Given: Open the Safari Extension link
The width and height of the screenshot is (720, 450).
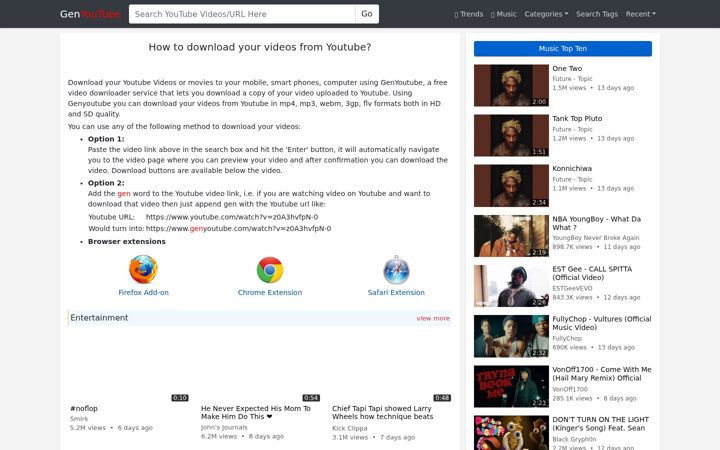Looking at the screenshot, I should (x=396, y=292).
